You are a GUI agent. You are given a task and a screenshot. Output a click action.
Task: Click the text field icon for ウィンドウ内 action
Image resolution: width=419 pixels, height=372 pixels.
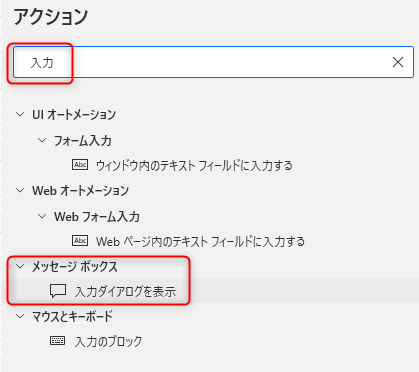coord(80,165)
